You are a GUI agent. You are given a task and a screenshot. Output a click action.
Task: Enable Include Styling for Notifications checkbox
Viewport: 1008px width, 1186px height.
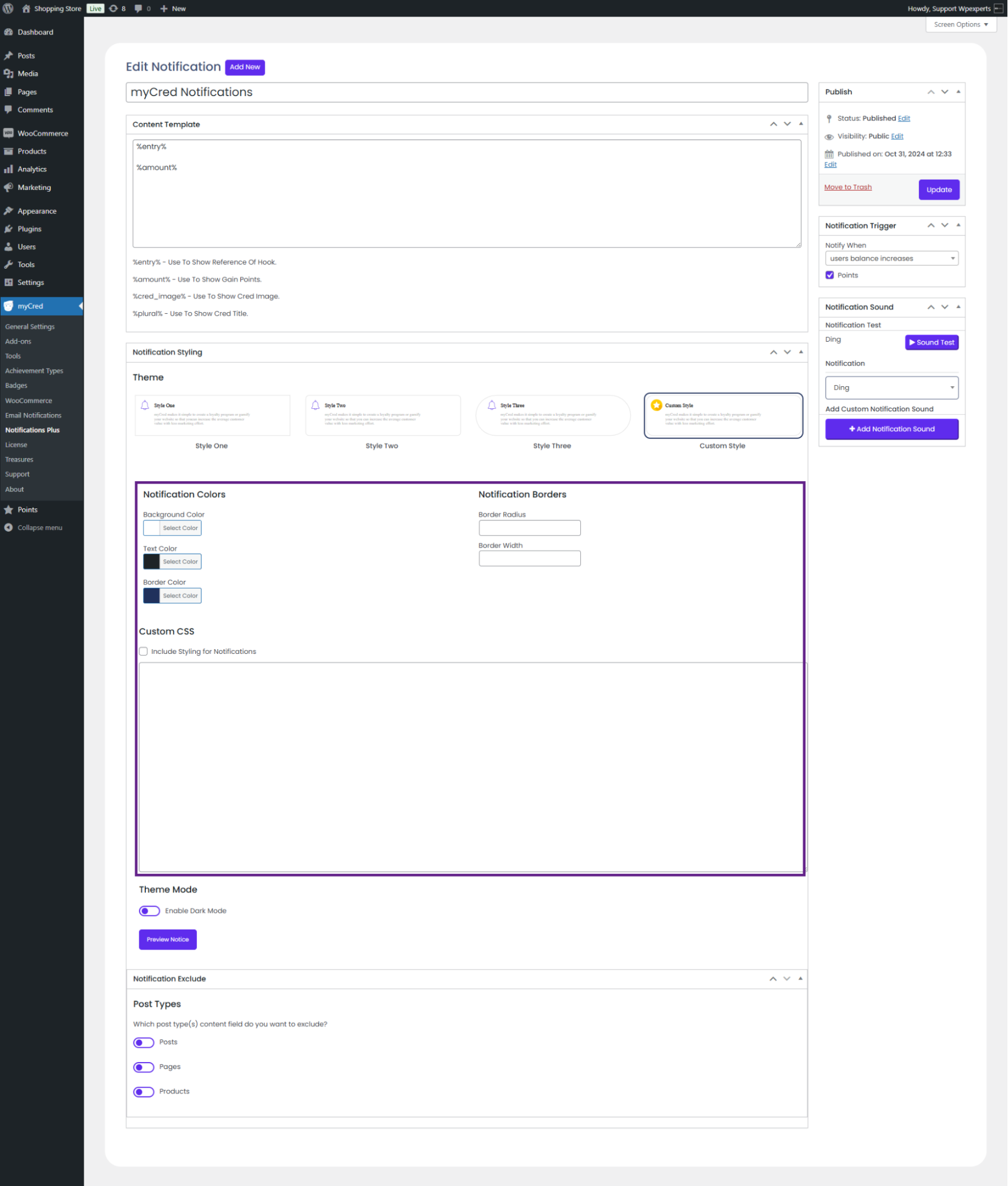click(x=144, y=651)
